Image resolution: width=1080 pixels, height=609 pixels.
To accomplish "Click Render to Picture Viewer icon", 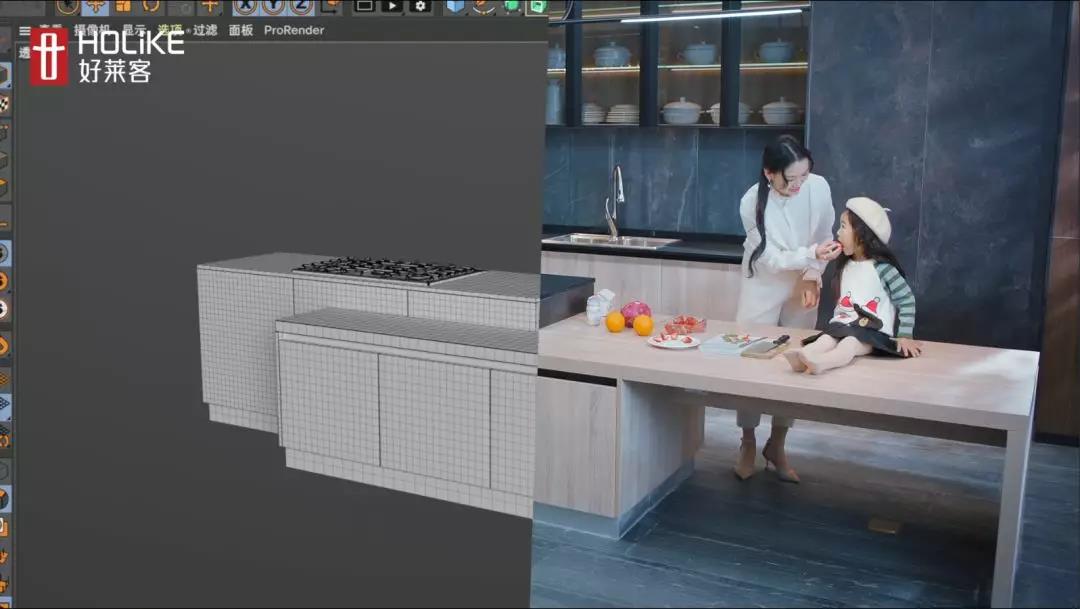I will pos(392,6).
